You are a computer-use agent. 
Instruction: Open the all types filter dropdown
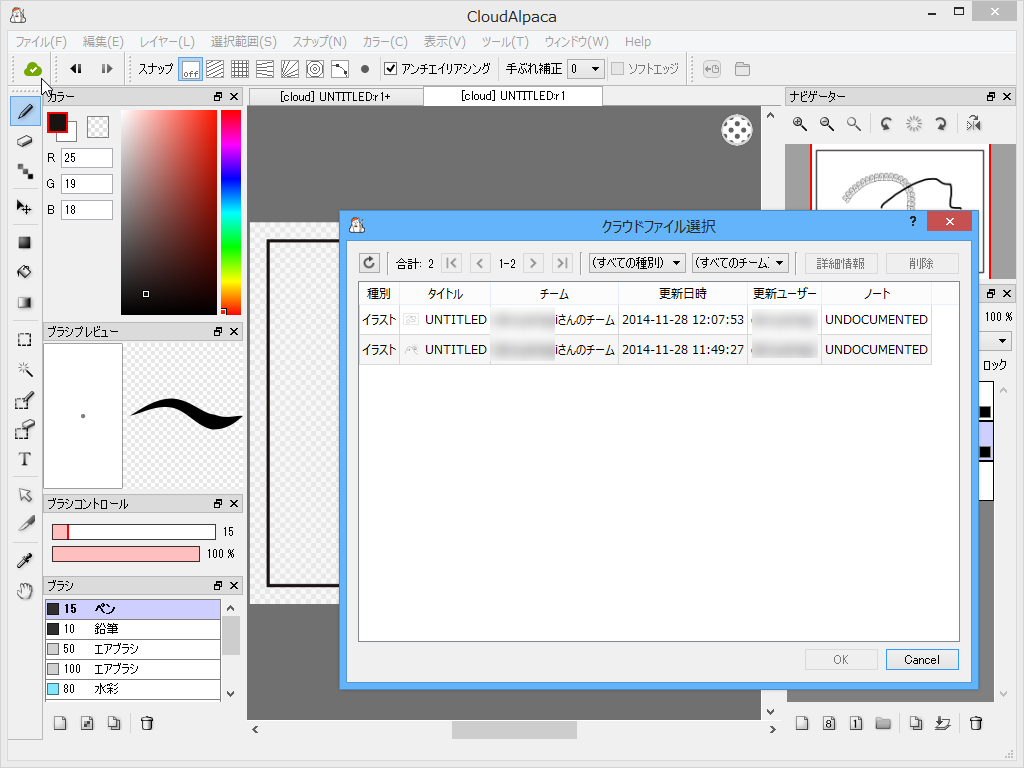(x=637, y=263)
